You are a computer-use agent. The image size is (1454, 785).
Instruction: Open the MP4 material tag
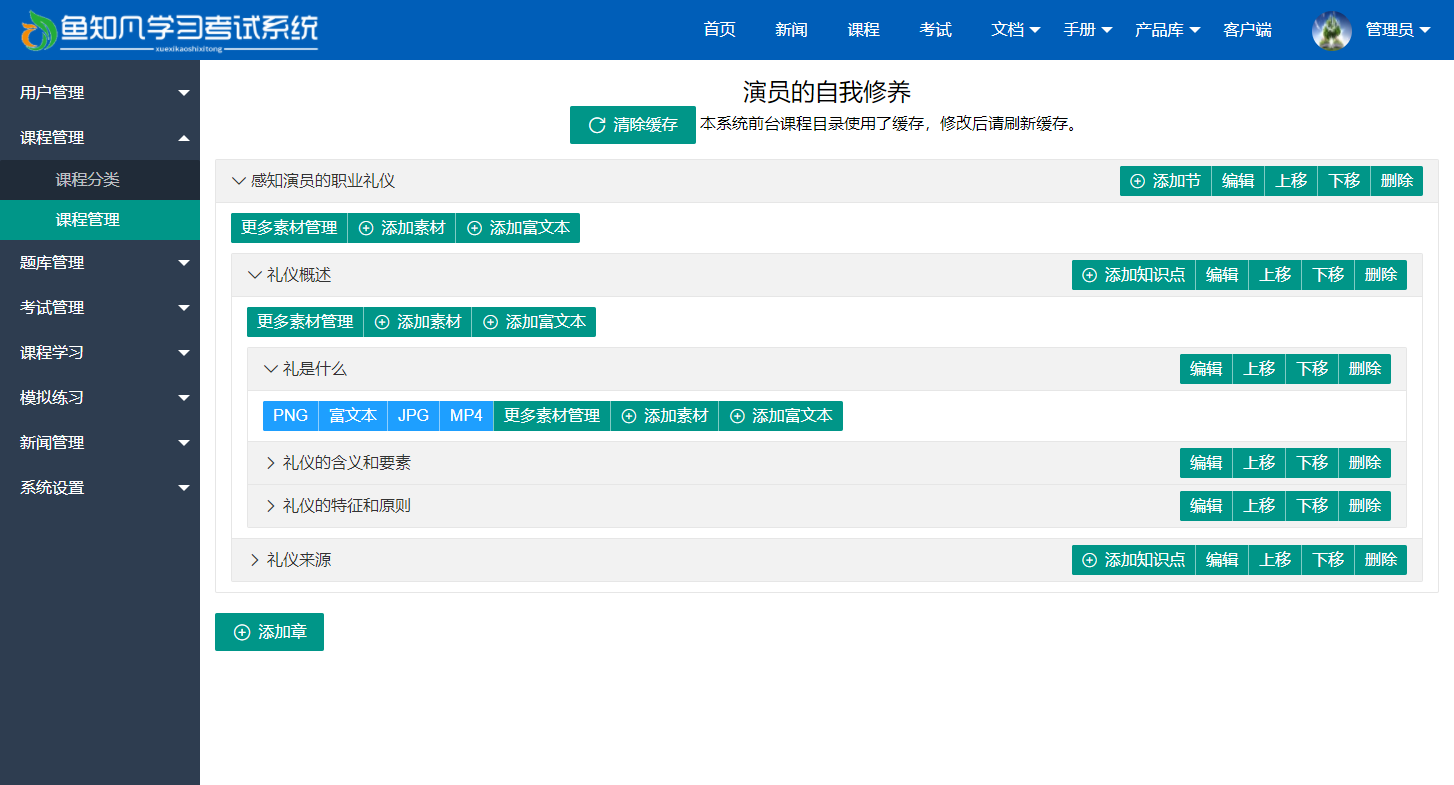pos(467,416)
